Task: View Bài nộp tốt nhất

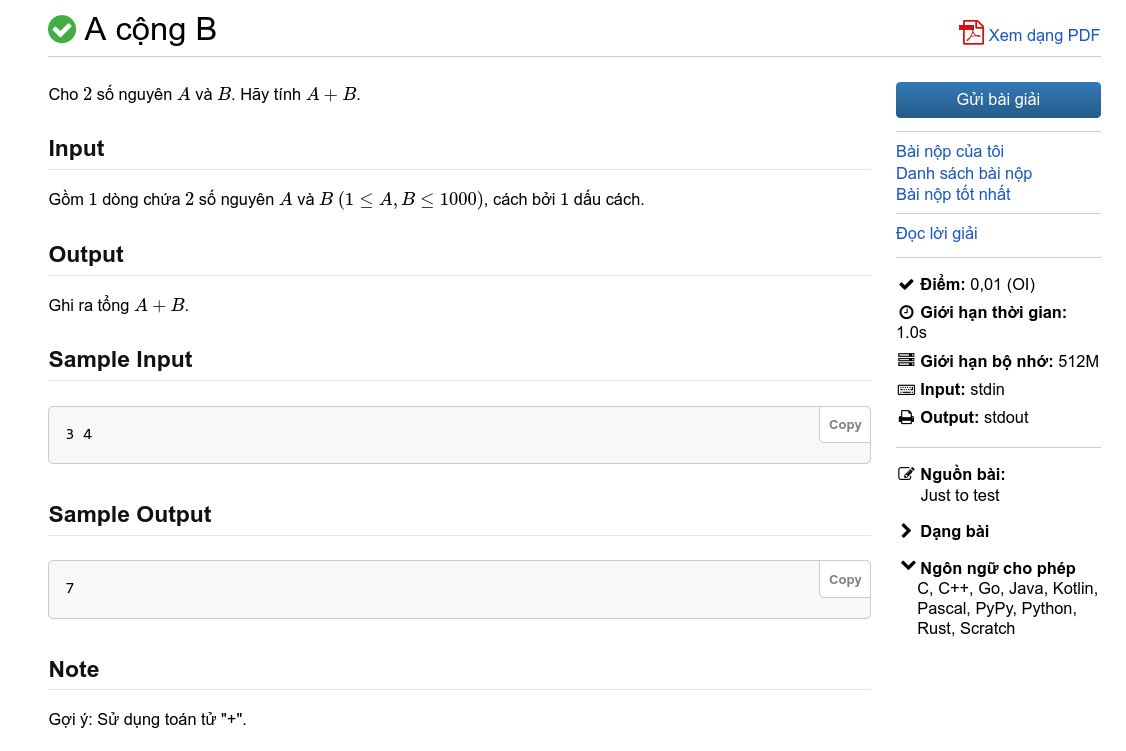Action: pyautogui.click(x=953, y=194)
